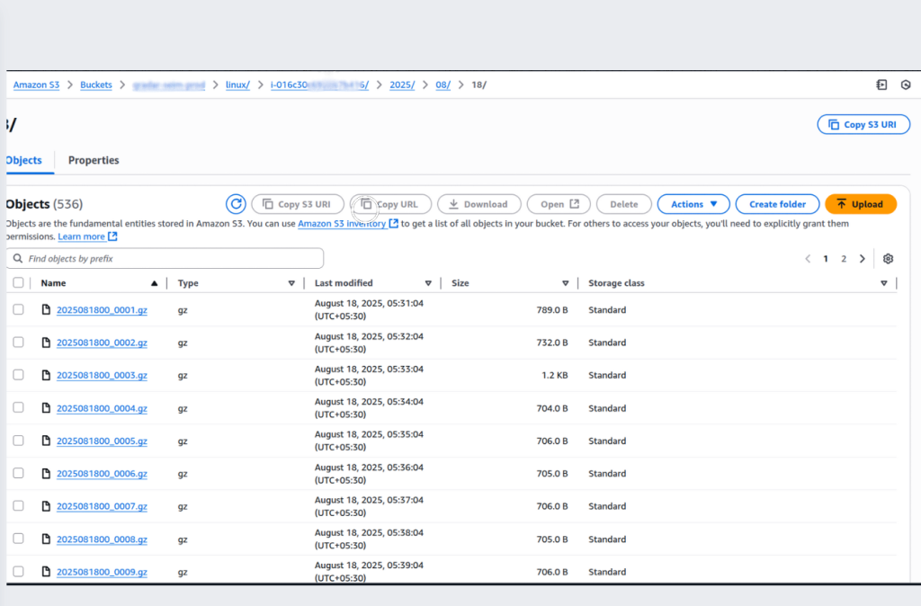Go to Buckets breadcrumb
The image size is (921, 606).
pyautogui.click(x=96, y=85)
